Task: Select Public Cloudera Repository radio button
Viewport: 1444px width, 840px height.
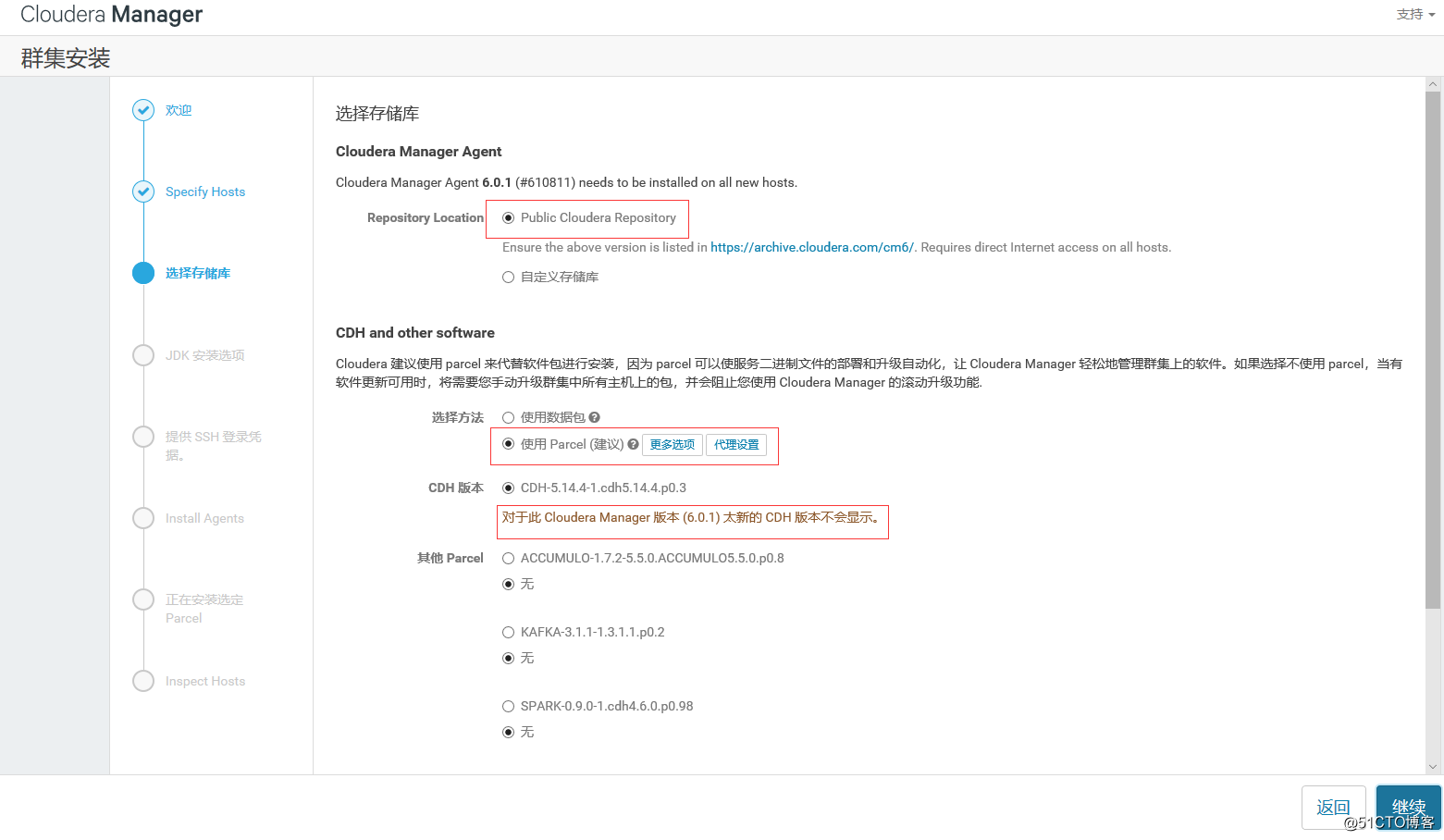Action: 508,218
